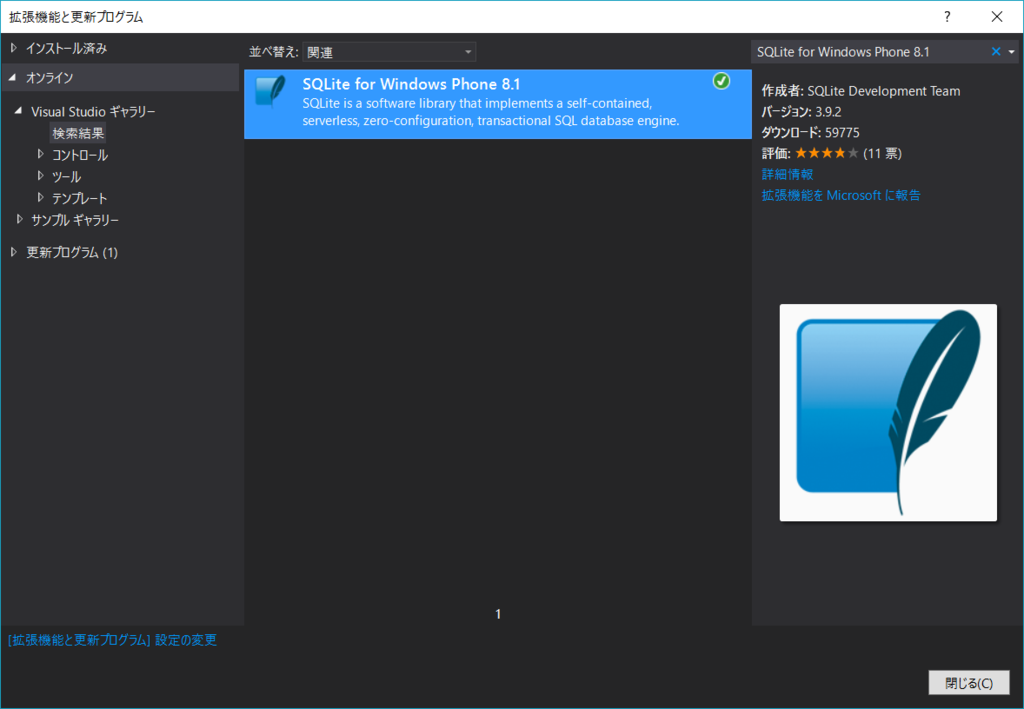This screenshot has height=709, width=1024.
Task: Open the 並べ替え sort combo box
Action: pos(389,52)
